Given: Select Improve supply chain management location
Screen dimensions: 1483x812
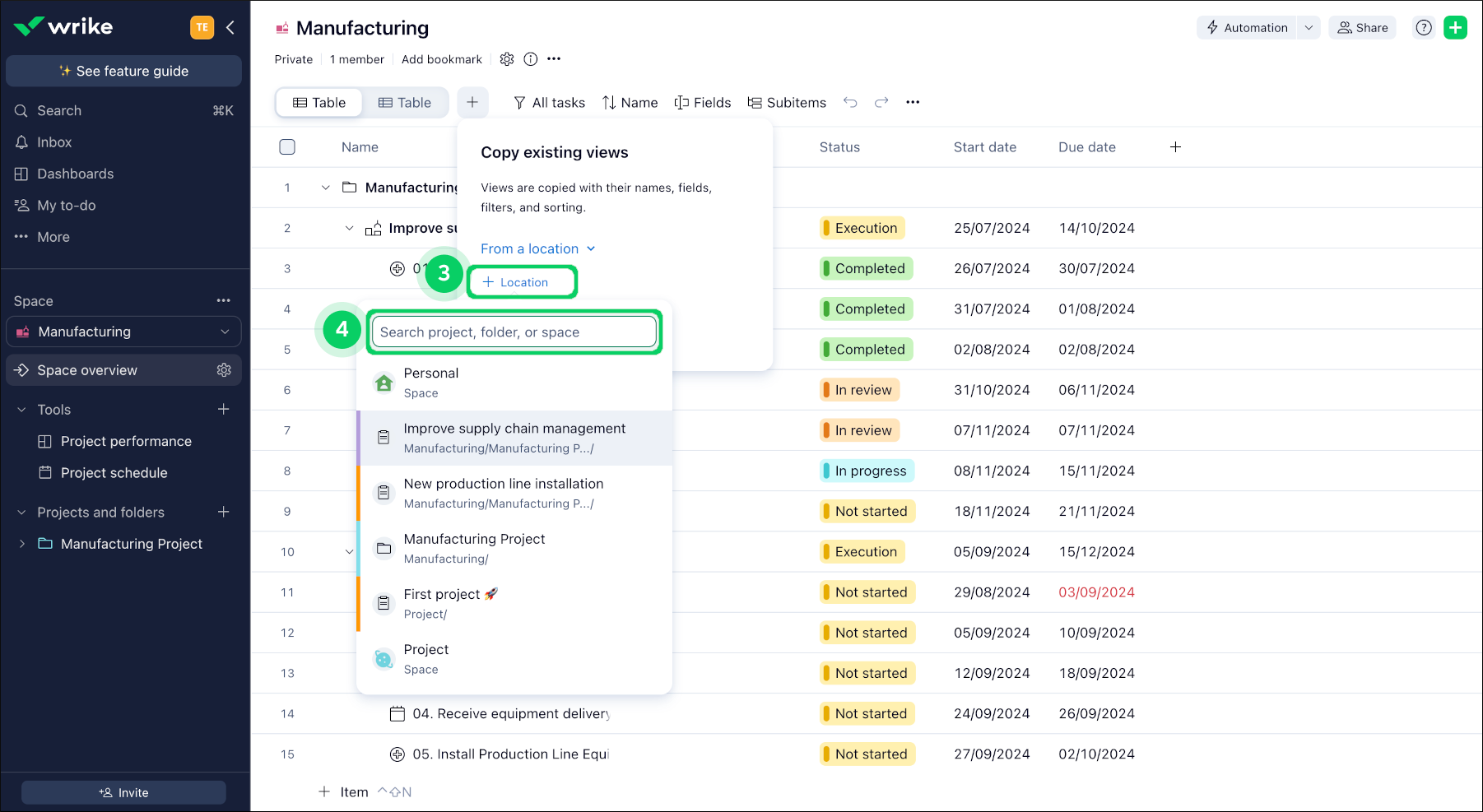Looking at the screenshot, I should click(514, 438).
